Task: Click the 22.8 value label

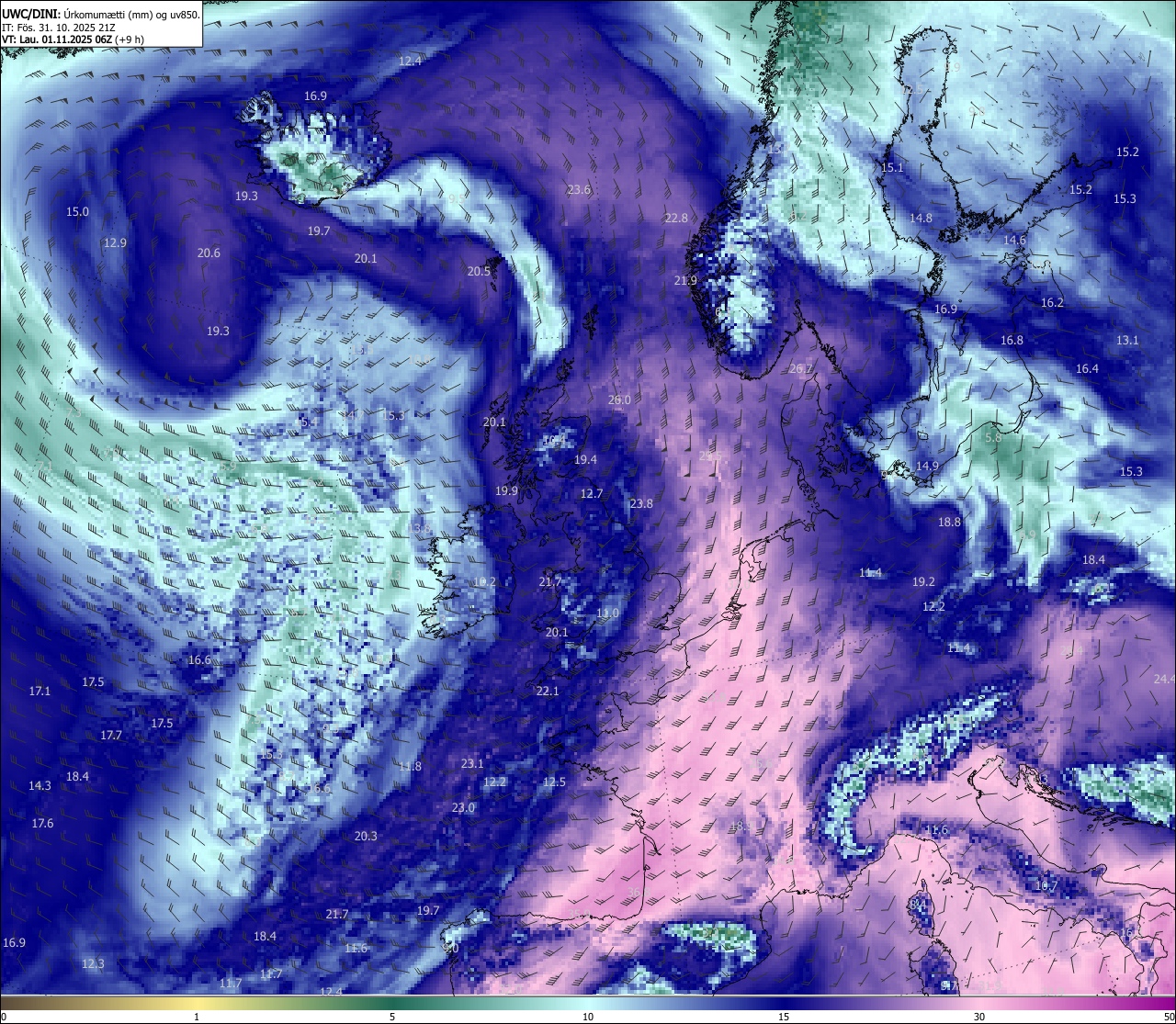Action: 676,219
